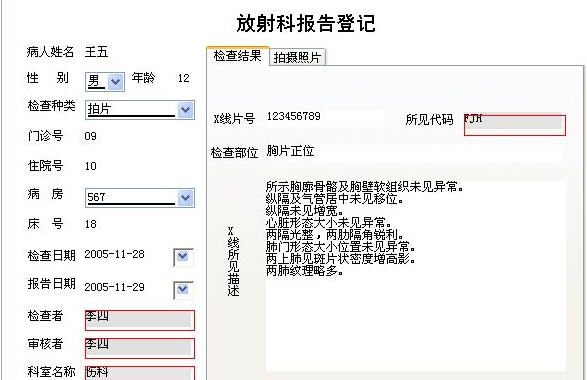Click the 年龄 value 12
Image resolution: width=587 pixels, height=380 pixels.
click(183, 78)
